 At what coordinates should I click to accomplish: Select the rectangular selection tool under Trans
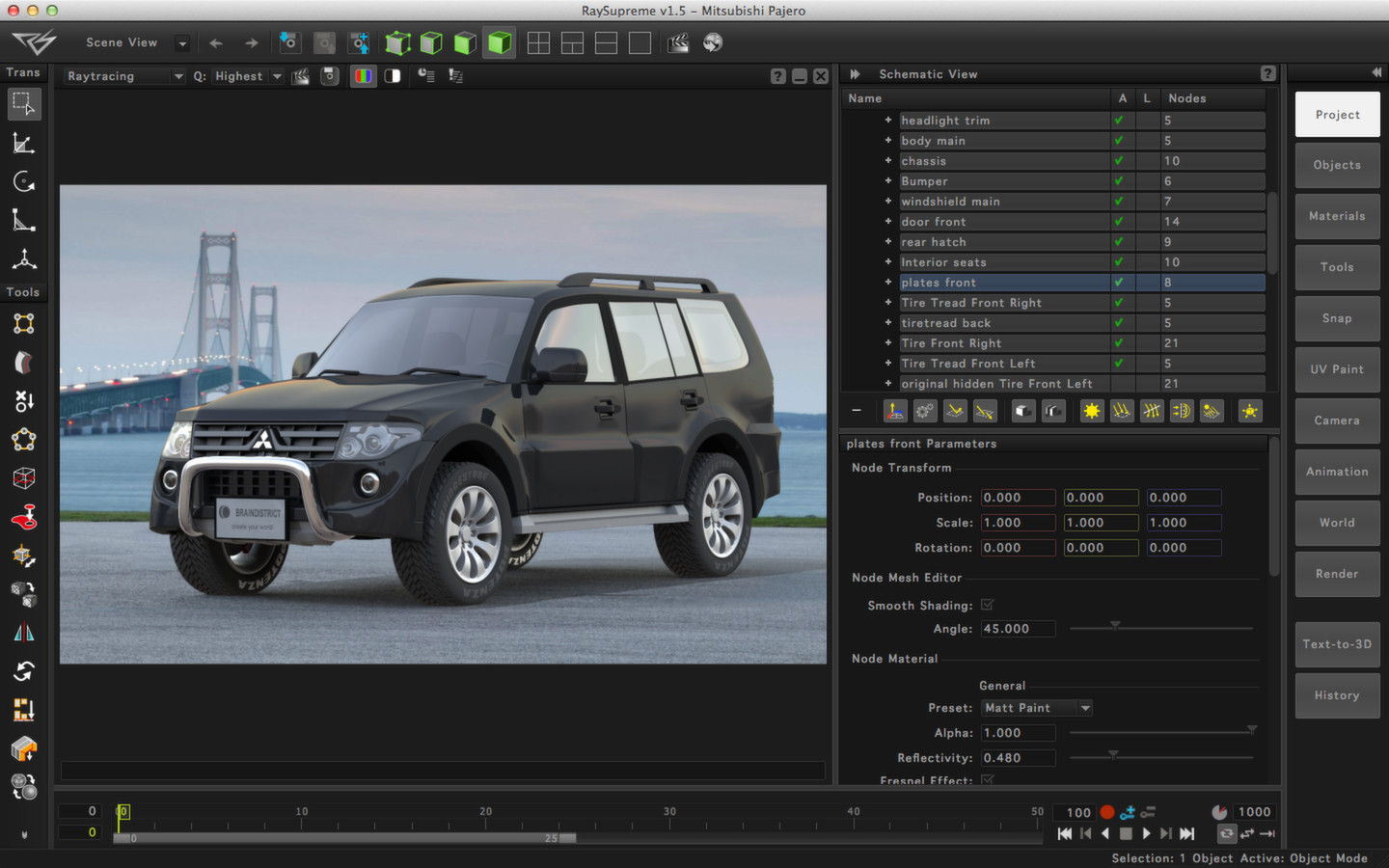[x=23, y=103]
